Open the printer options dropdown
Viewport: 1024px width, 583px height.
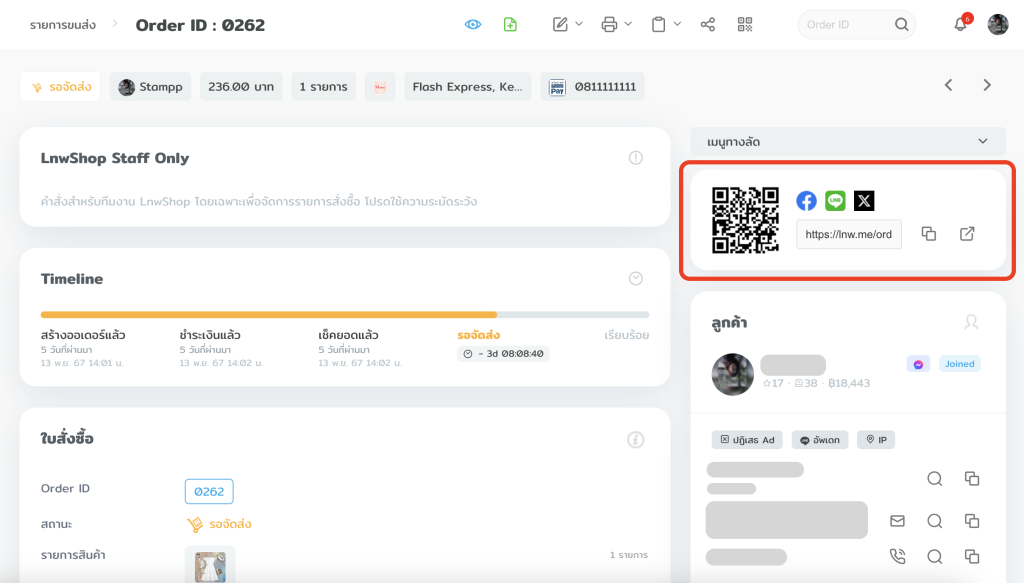[616, 24]
